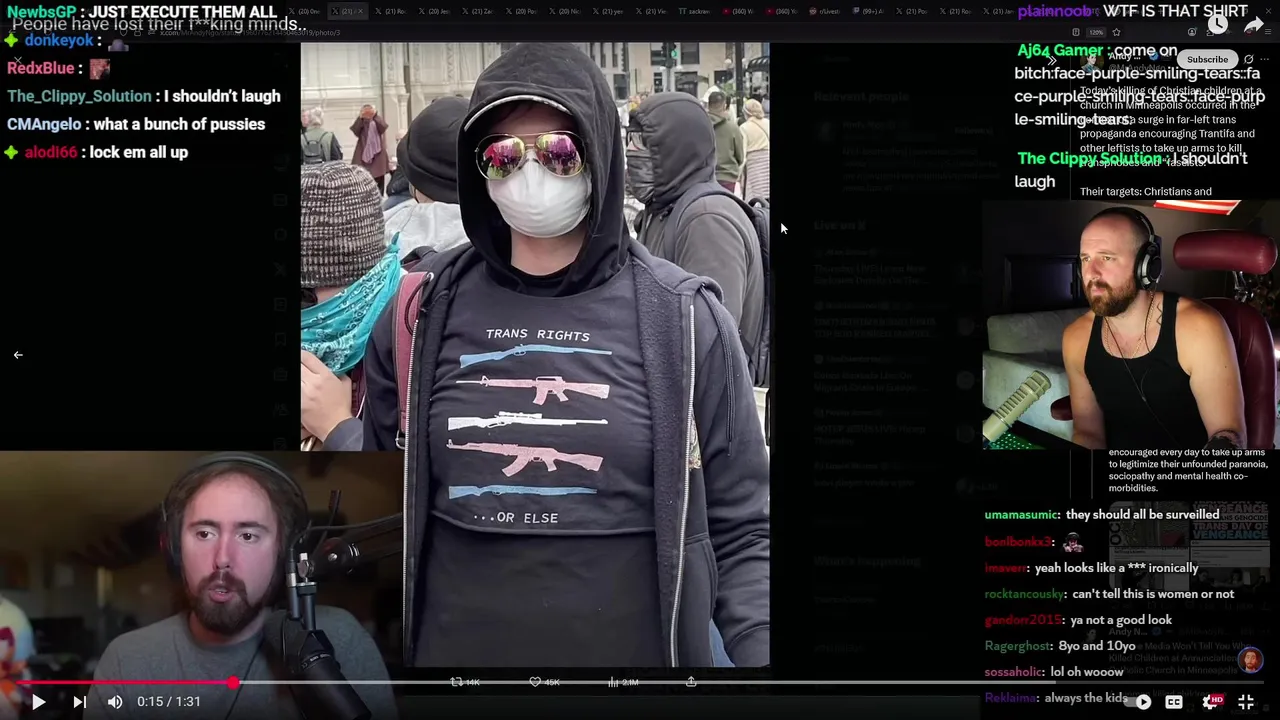Click the view count bars icon under photo

(x=613, y=682)
